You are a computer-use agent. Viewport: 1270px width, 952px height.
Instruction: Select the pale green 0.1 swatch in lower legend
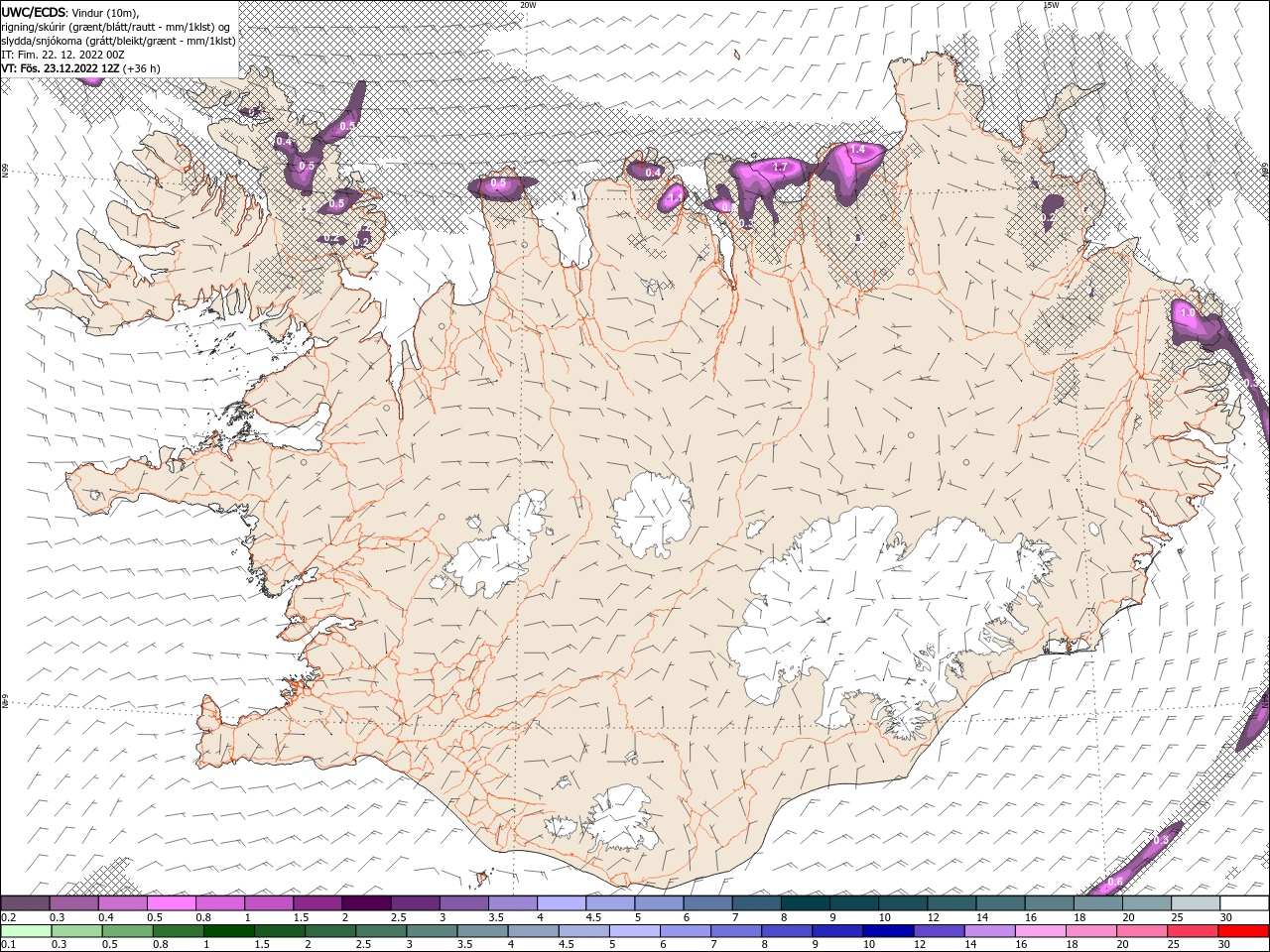(x=26, y=931)
